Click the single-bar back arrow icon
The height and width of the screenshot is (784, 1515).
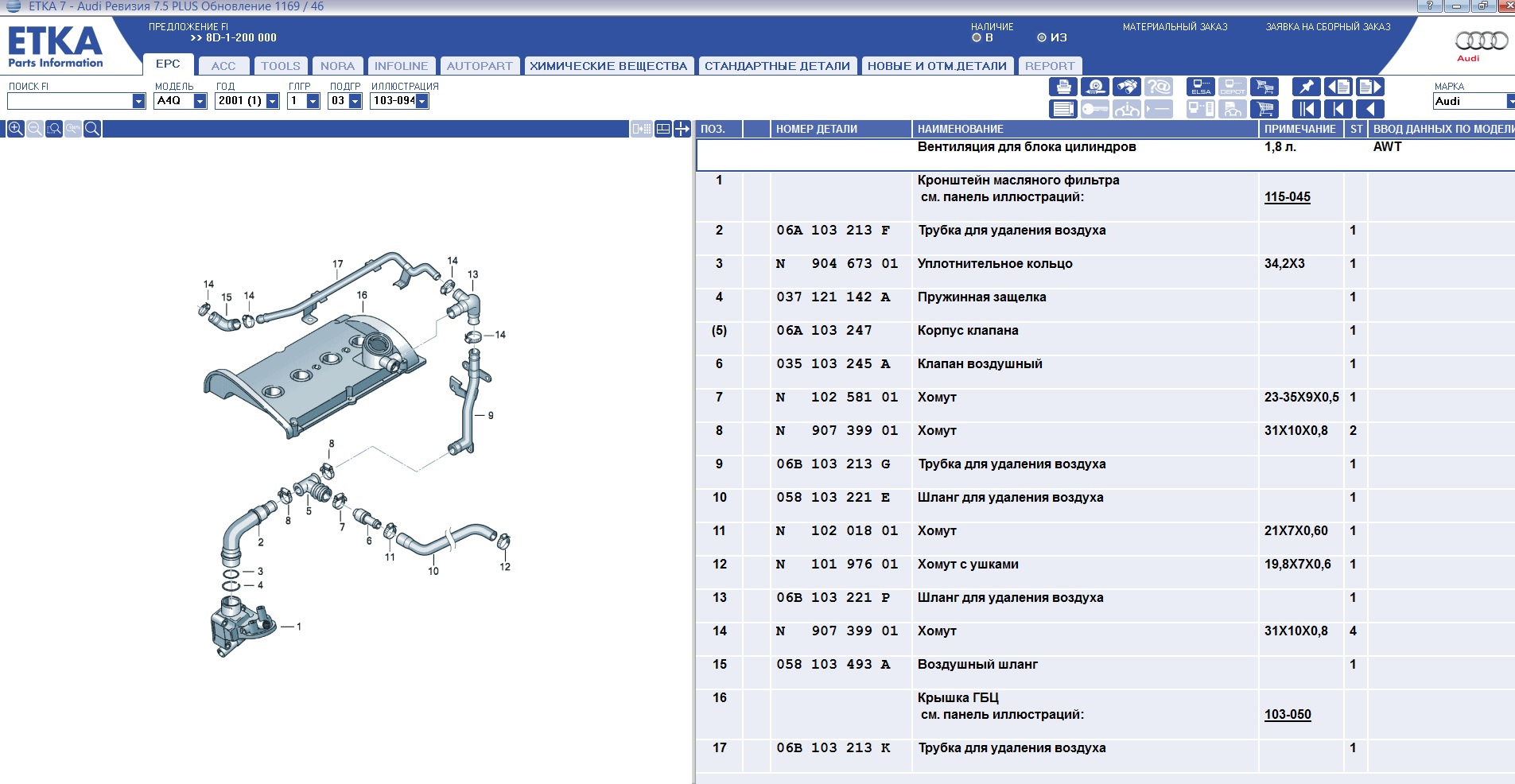1338,109
